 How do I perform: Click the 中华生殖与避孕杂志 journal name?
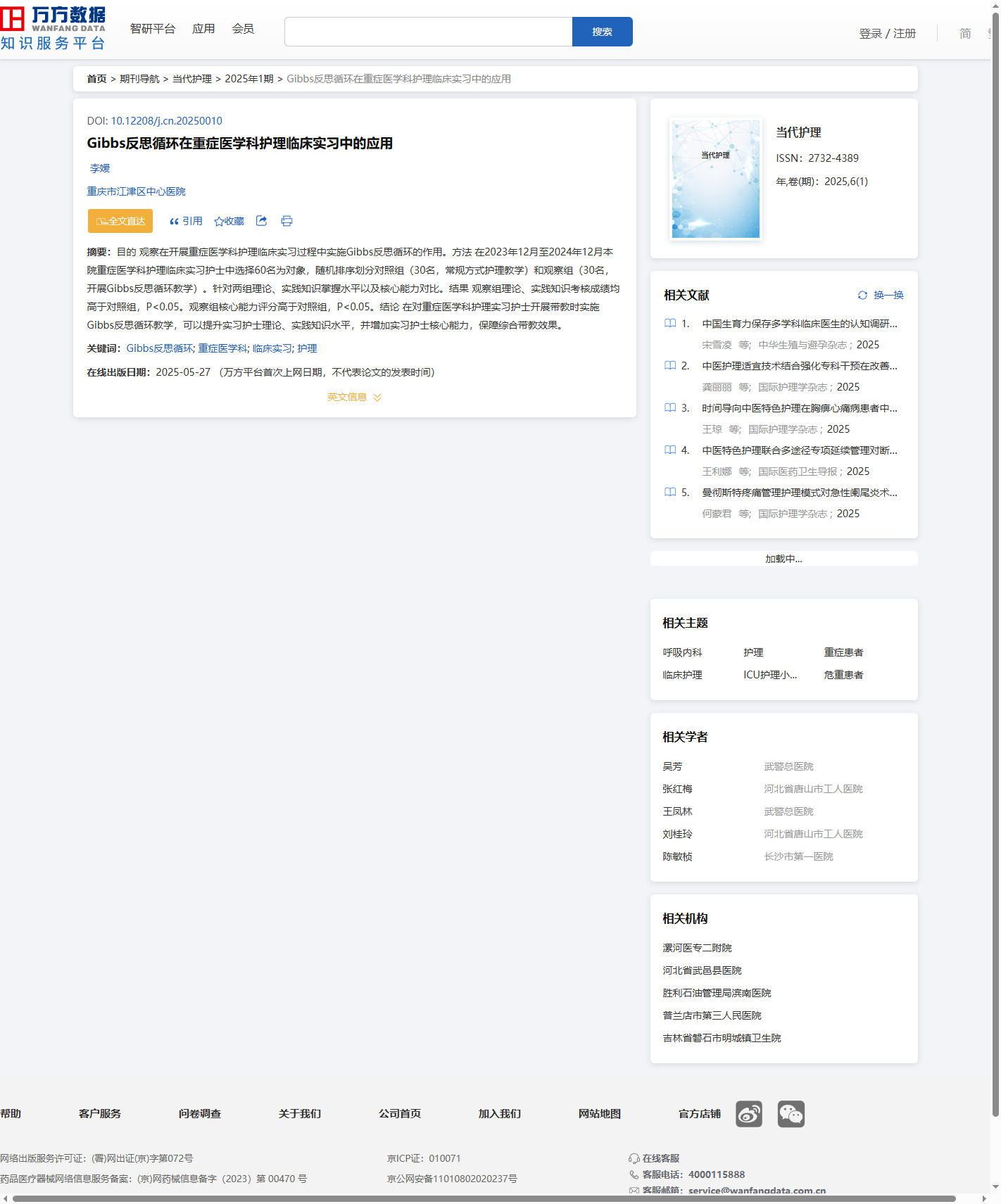point(802,345)
